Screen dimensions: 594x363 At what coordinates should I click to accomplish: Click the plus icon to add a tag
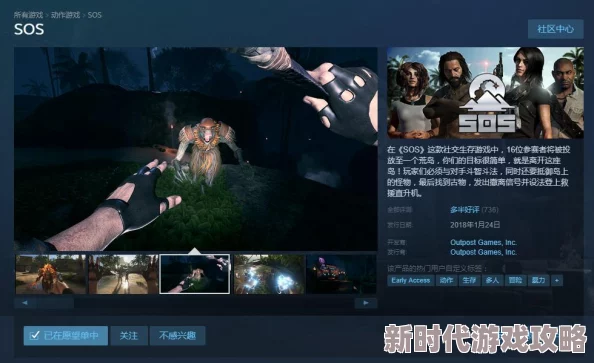pos(557,280)
